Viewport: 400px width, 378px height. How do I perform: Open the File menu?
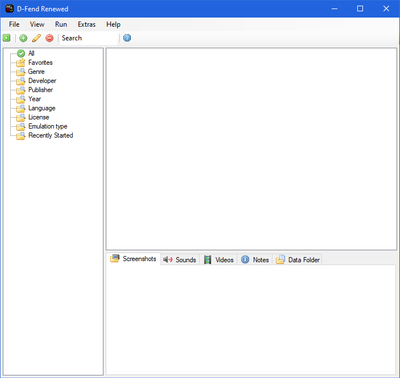14,24
